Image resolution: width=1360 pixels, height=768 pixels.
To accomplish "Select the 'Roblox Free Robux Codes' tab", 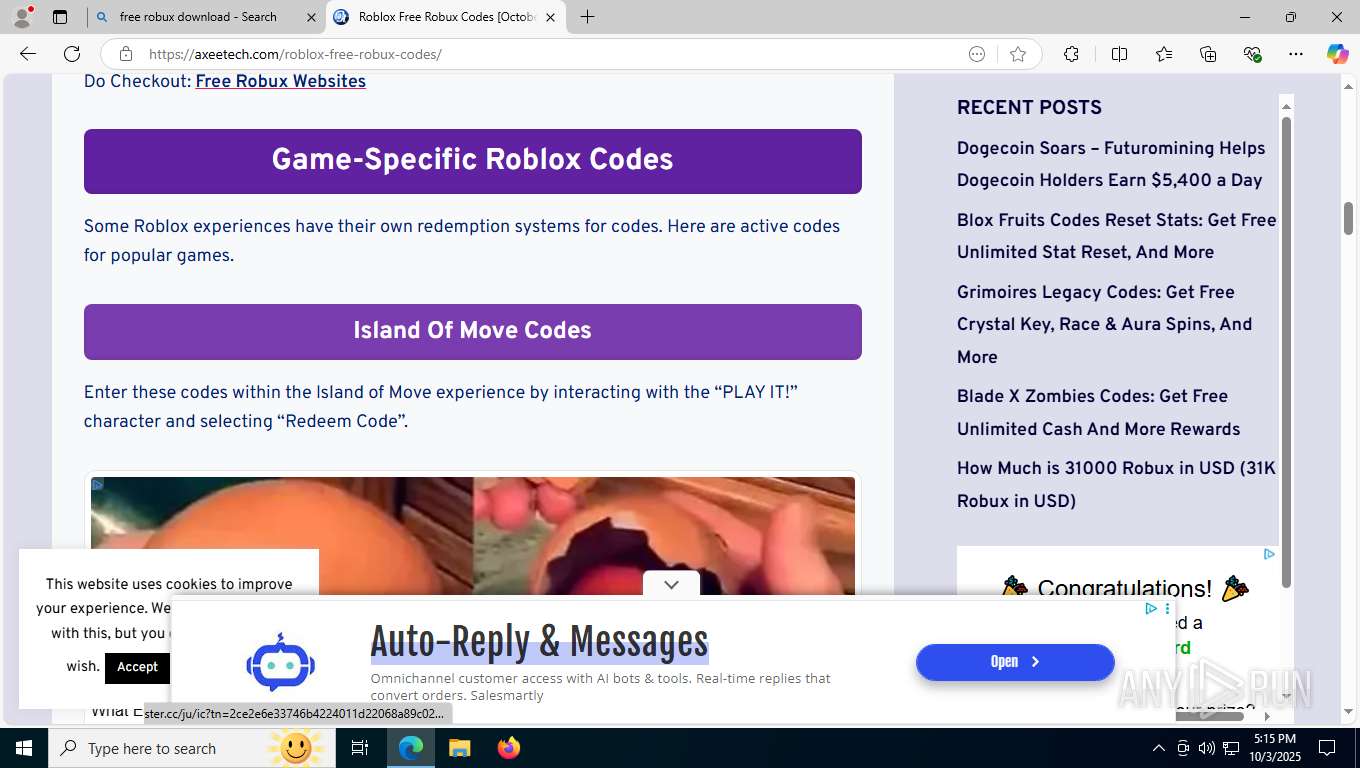I will pos(446,17).
